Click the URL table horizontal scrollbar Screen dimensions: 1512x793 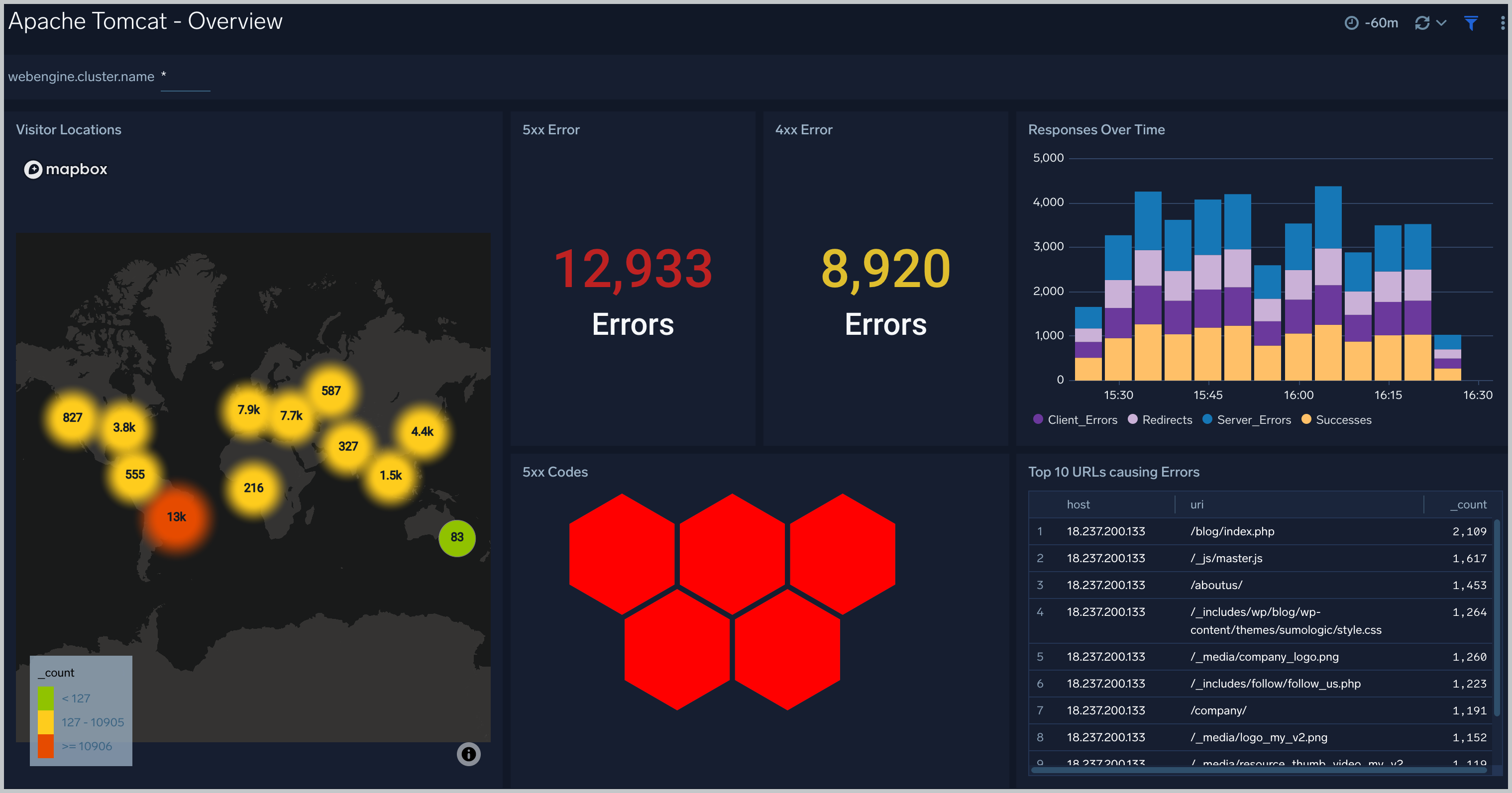coord(1259,770)
